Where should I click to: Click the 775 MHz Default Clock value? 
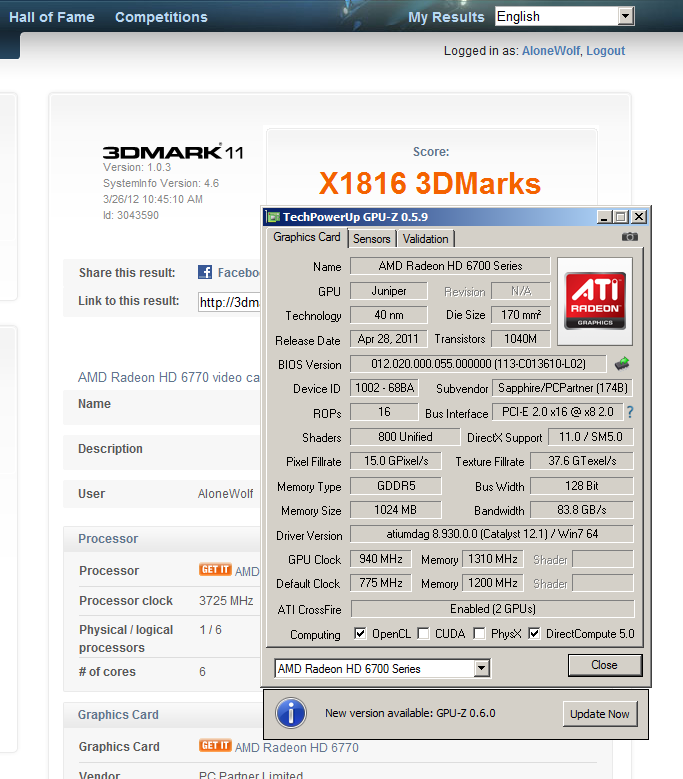(380, 583)
